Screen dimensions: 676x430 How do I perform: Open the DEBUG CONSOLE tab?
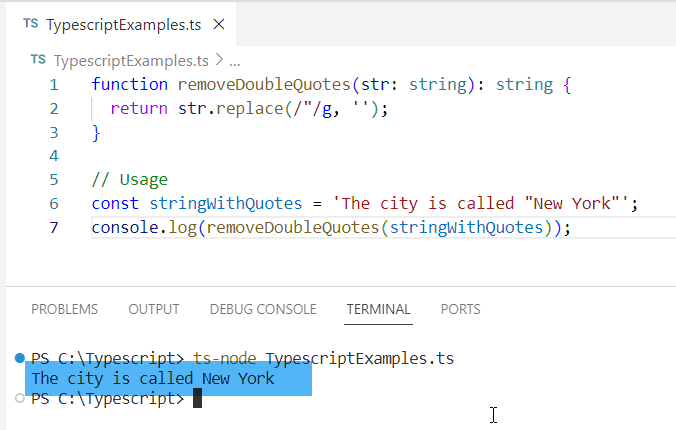(x=263, y=309)
